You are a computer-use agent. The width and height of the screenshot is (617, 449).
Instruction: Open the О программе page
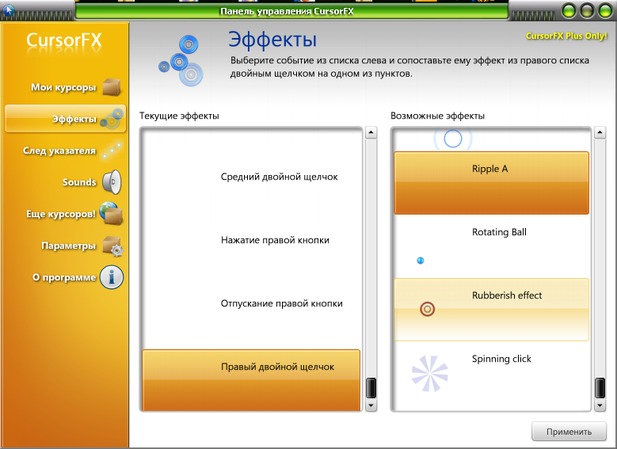point(64,277)
